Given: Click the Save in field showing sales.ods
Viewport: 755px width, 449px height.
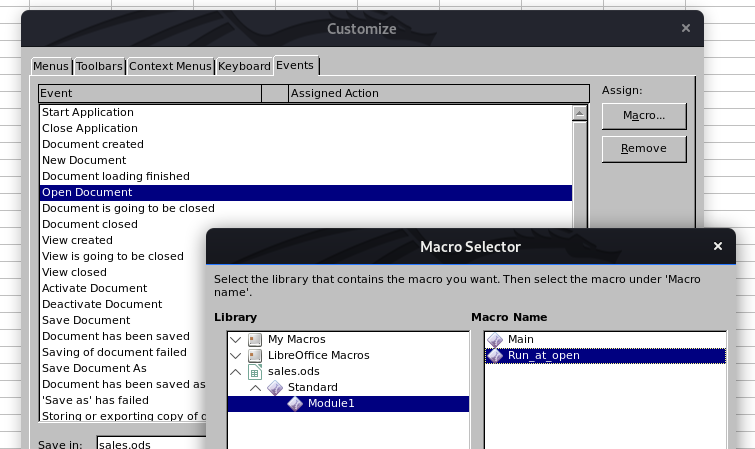Looking at the screenshot, I should tap(150, 443).
